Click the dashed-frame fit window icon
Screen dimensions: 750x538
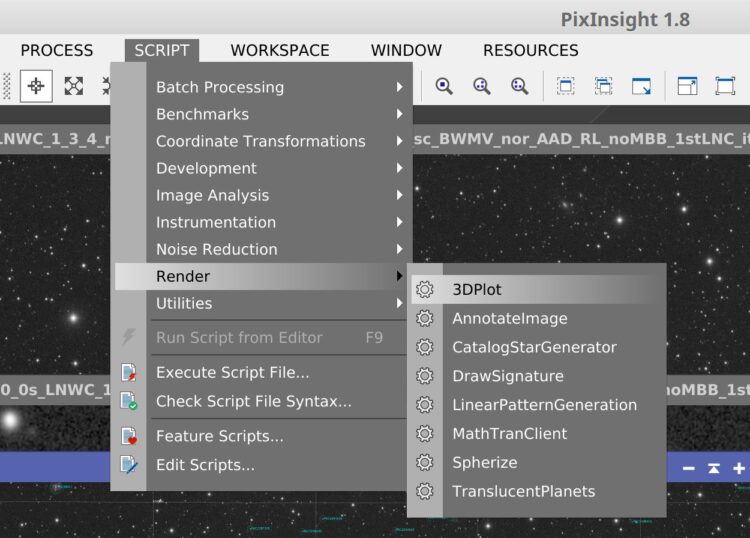click(566, 87)
